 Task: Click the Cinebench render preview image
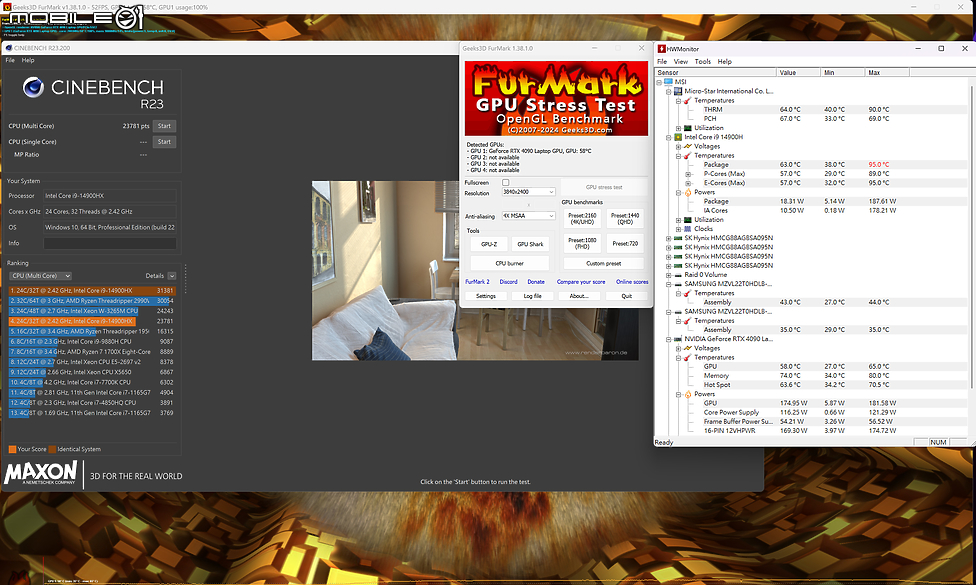point(474,271)
